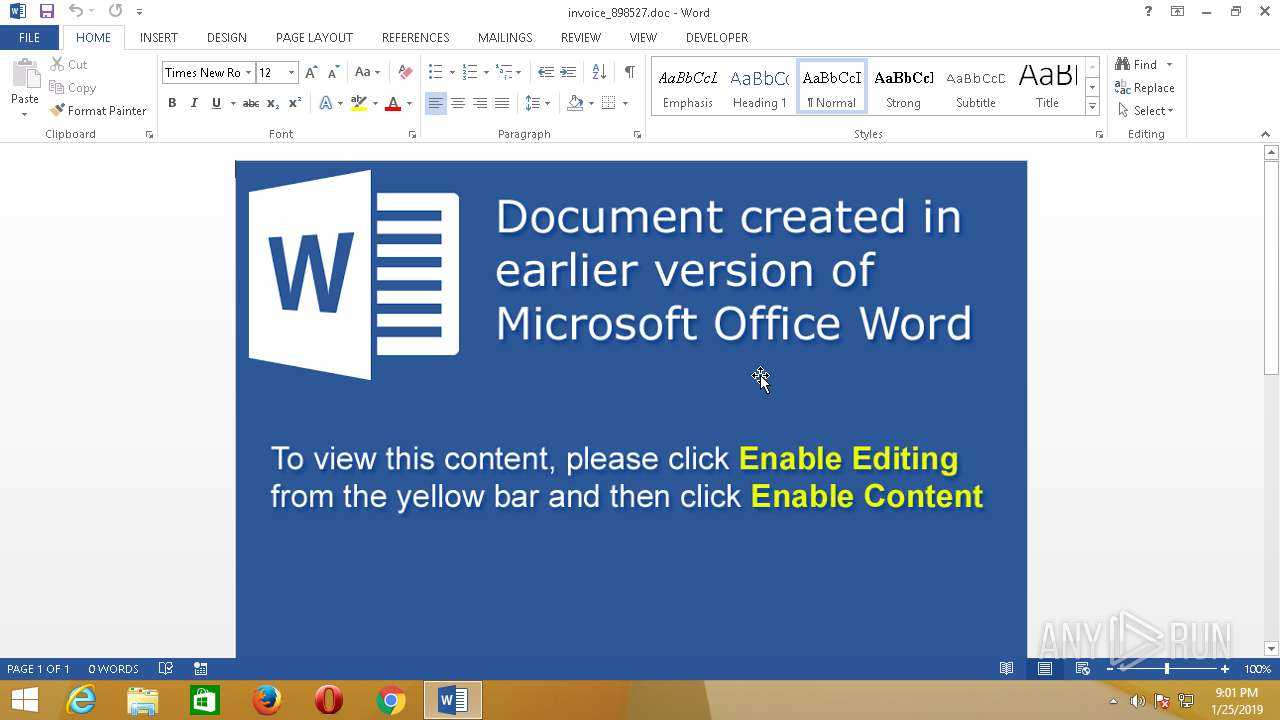Show paragraph marks with the pilcrow icon
The height and width of the screenshot is (720, 1280).
(x=629, y=72)
